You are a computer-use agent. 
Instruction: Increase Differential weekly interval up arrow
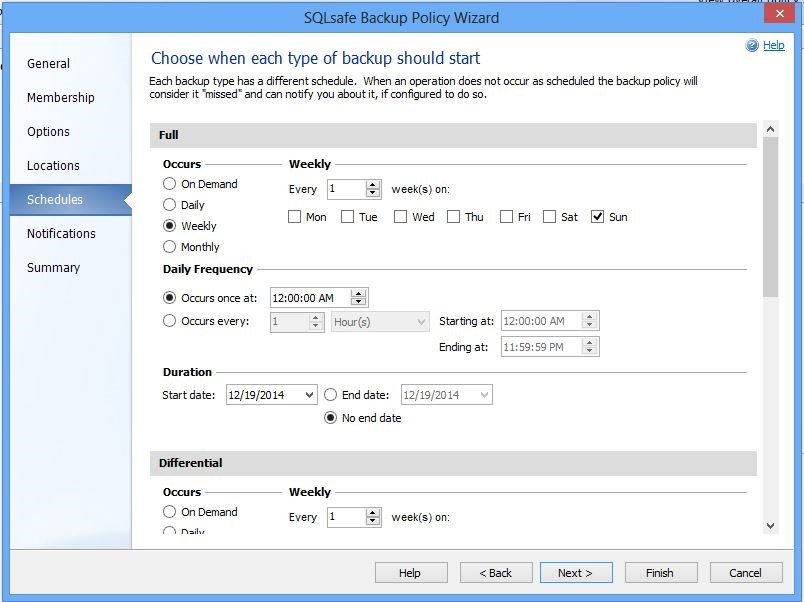(373, 513)
